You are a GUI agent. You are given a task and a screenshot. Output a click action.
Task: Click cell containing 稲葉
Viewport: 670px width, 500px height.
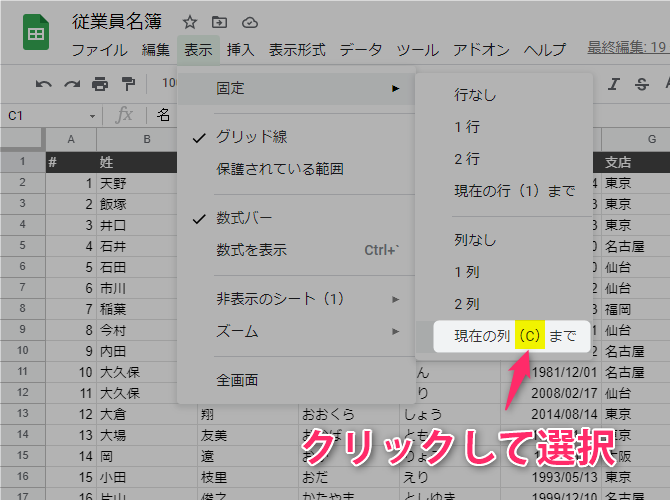click(137, 309)
